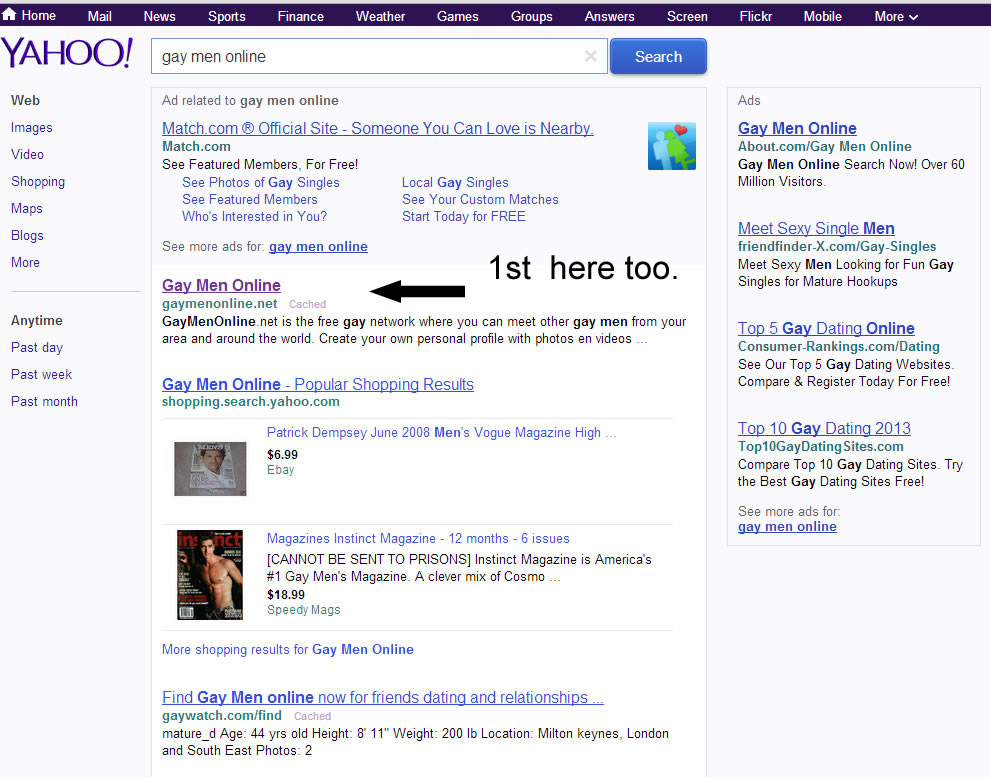The width and height of the screenshot is (991, 777).
Task: Click the blue Search button
Action: [x=658, y=57]
